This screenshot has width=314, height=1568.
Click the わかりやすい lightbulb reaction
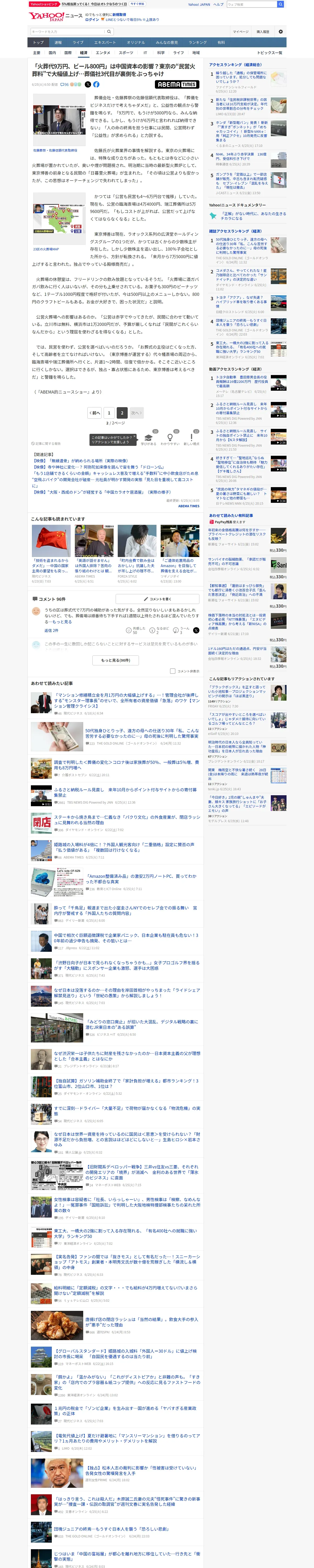click(x=170, y=438)
